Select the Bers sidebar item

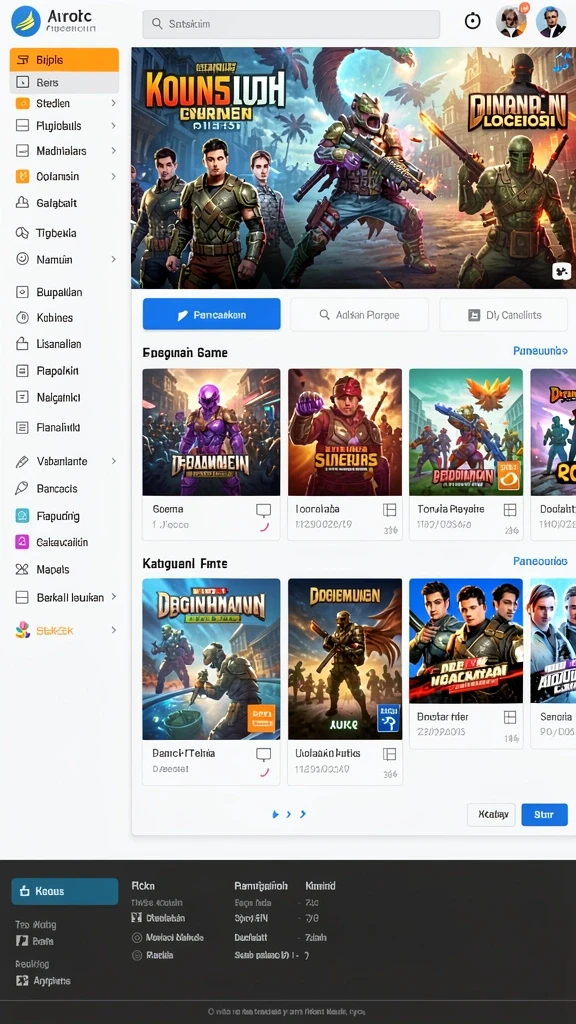[64, 82]
